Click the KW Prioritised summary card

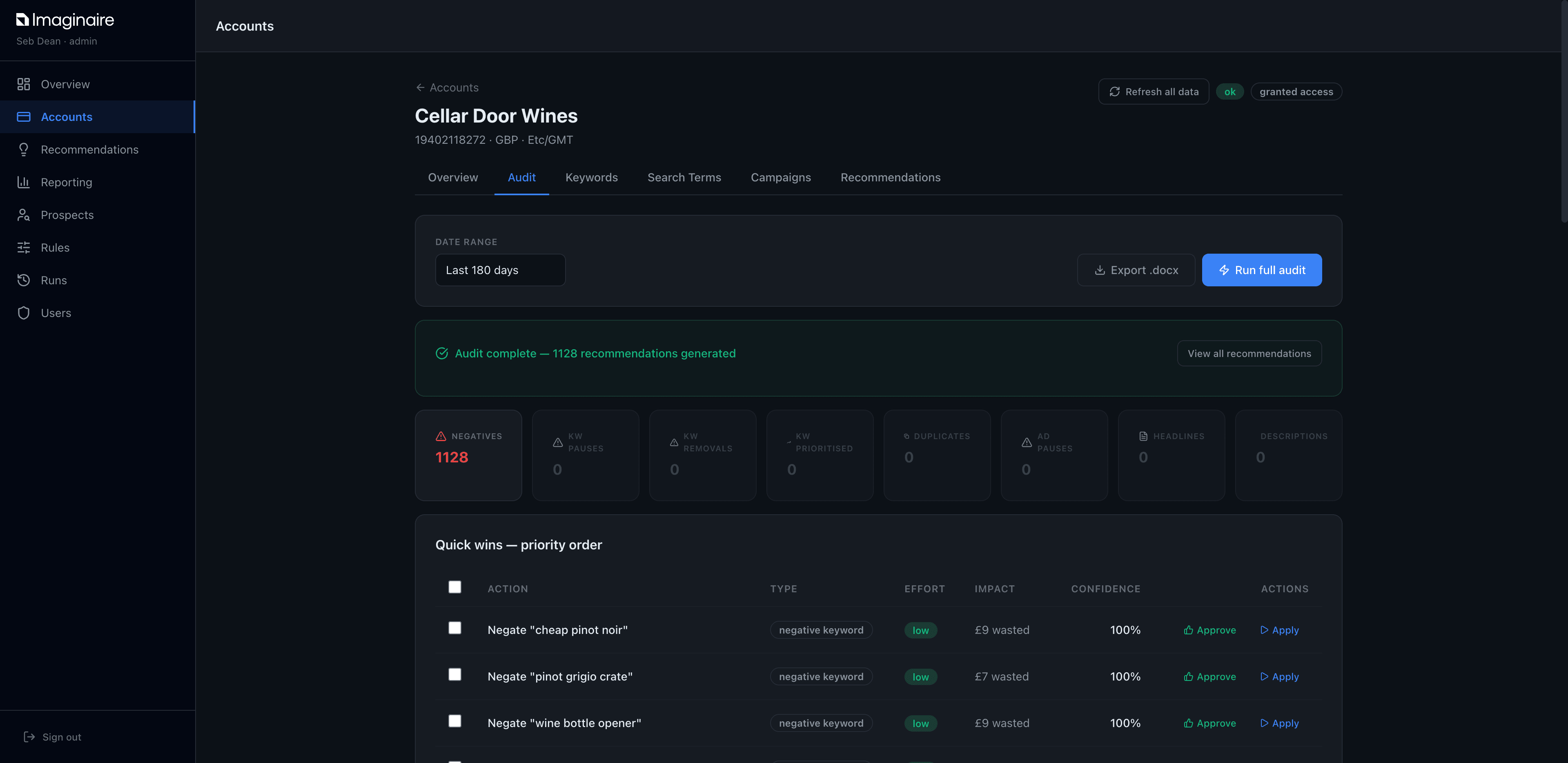(x=819, y=455)
